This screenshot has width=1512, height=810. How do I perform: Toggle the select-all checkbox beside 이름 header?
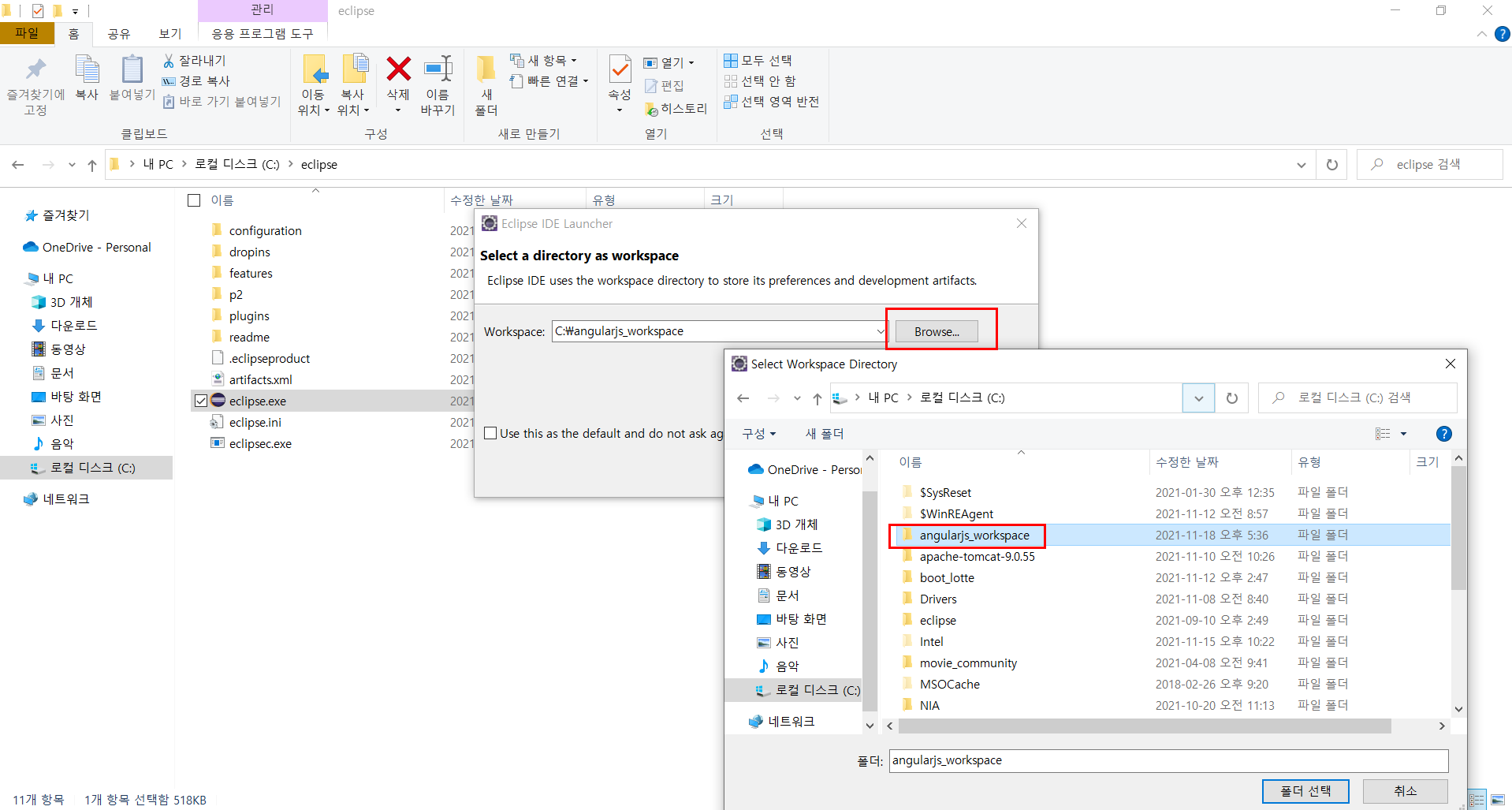194,200
